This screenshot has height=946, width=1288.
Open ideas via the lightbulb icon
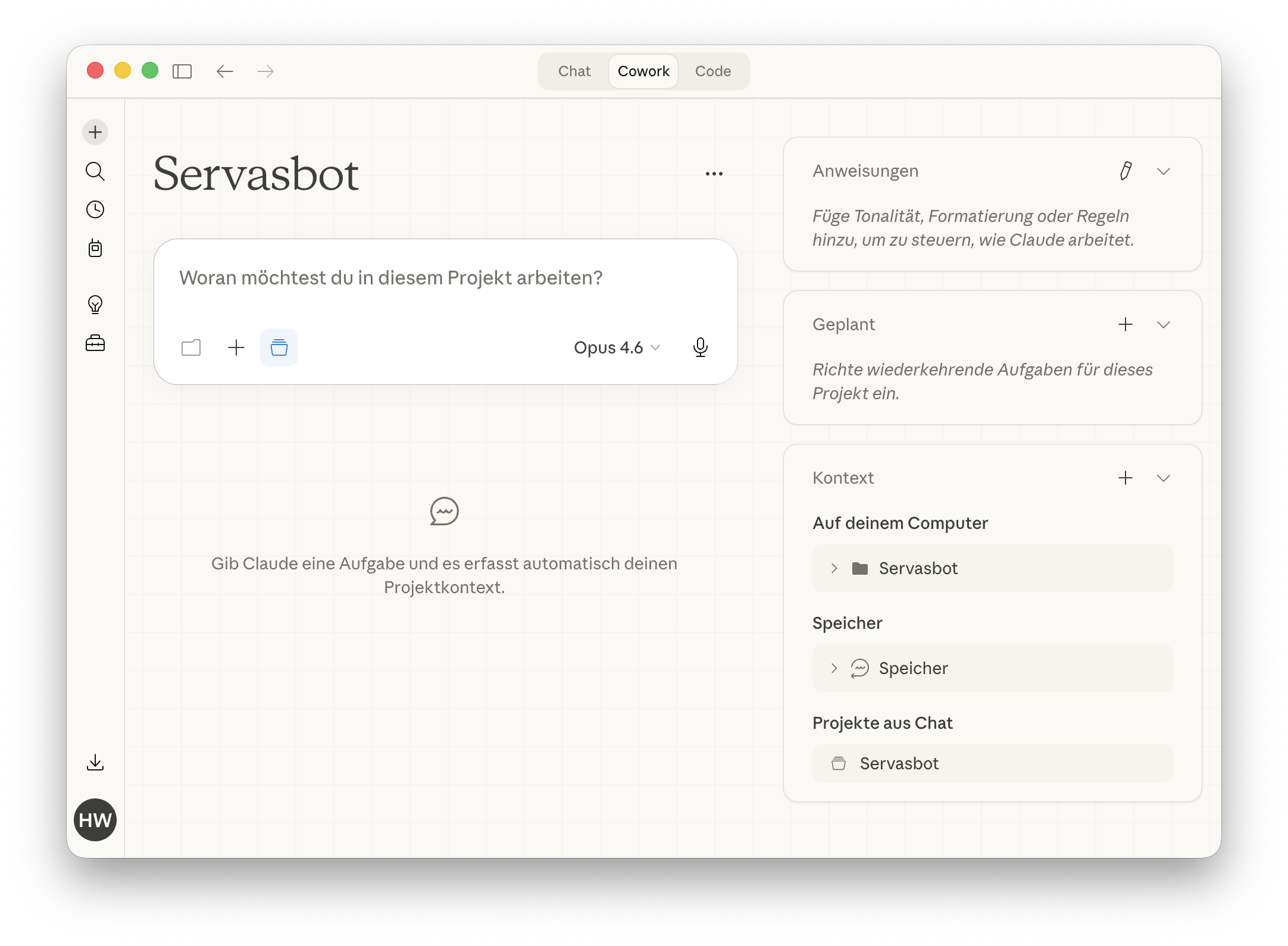coord(95,305)
